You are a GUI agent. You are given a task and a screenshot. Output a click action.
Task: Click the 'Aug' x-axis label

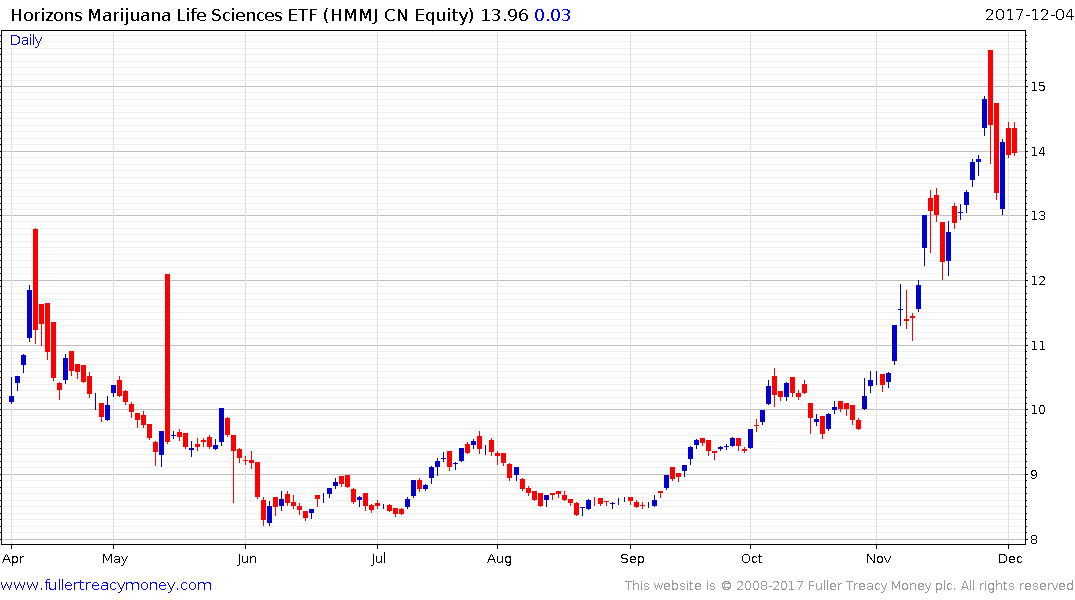click(x=499, y=559)
